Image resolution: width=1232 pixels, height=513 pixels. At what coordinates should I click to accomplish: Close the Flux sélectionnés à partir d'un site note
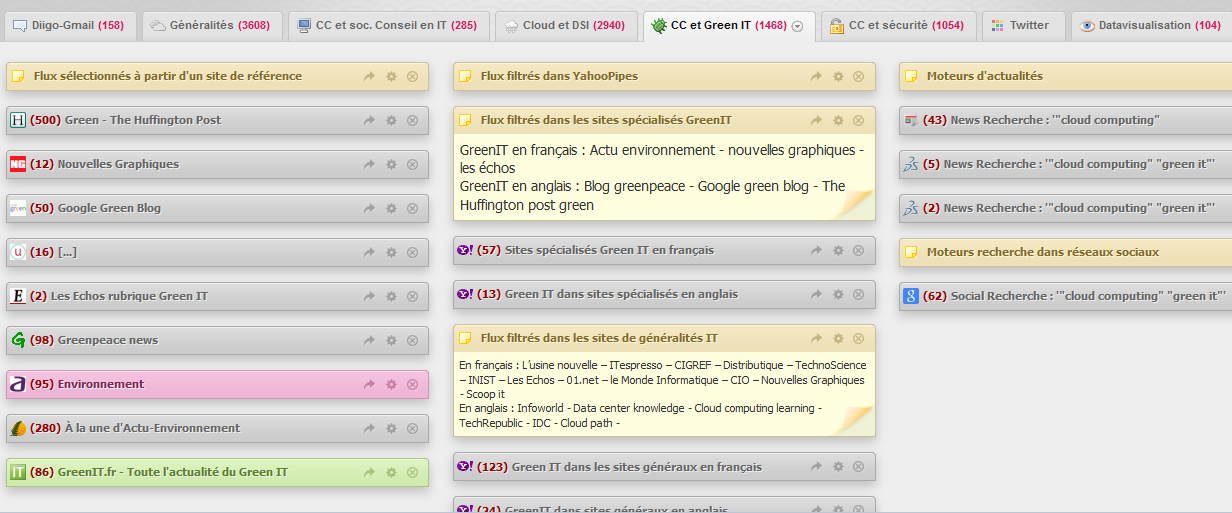pos(412,76)
